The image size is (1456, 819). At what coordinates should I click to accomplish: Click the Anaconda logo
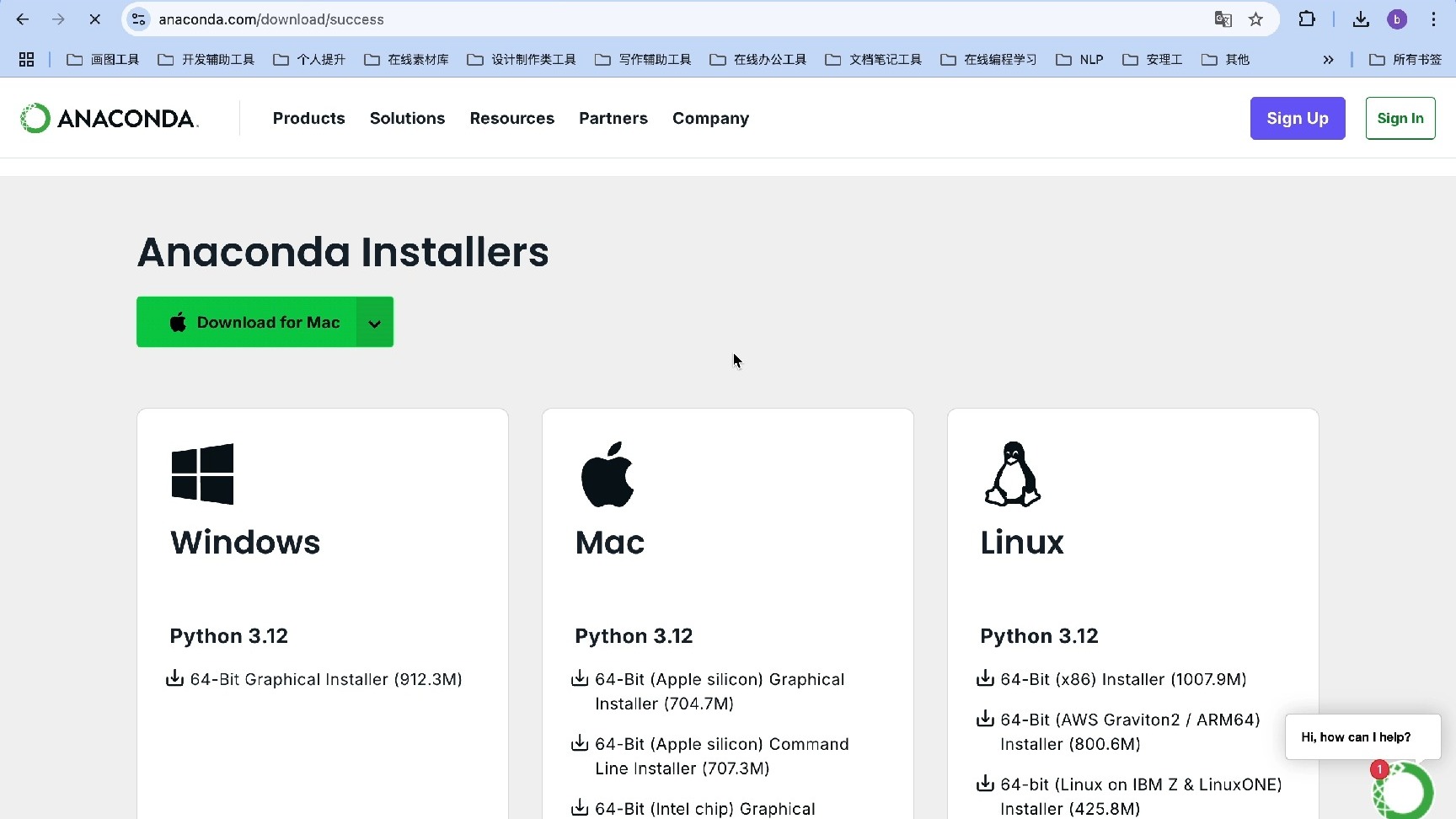110,118
